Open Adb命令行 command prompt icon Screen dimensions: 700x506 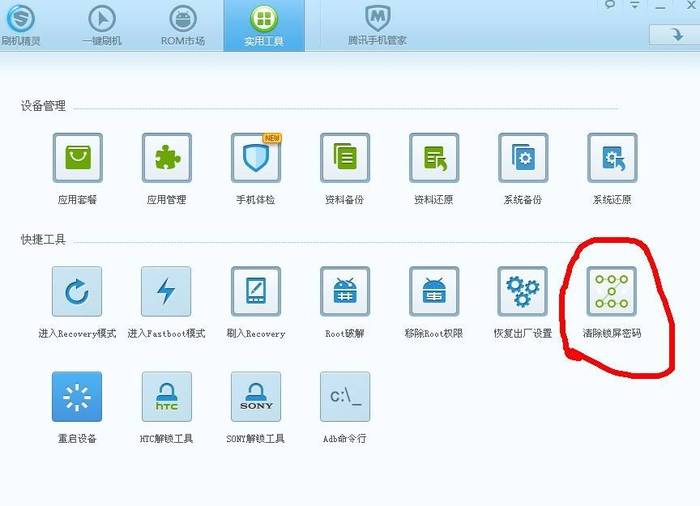click(345, 397)
